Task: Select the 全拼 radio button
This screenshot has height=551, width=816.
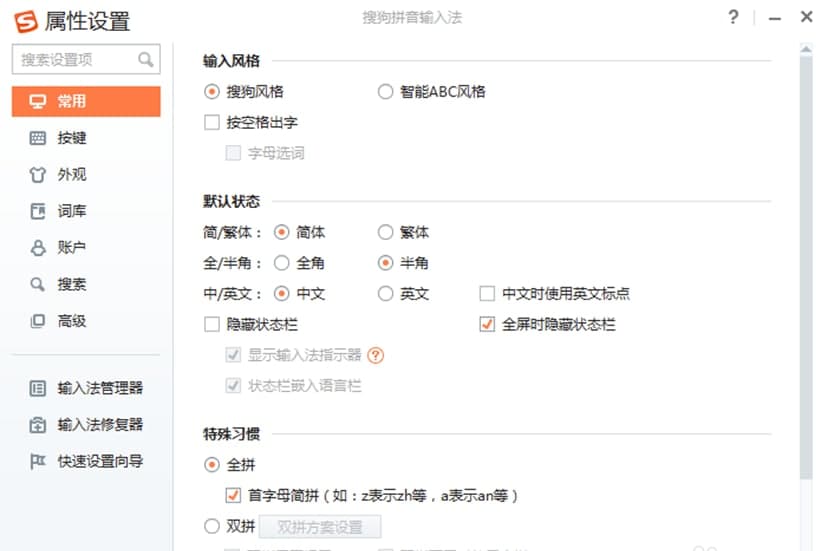Action: click(212, 465)
